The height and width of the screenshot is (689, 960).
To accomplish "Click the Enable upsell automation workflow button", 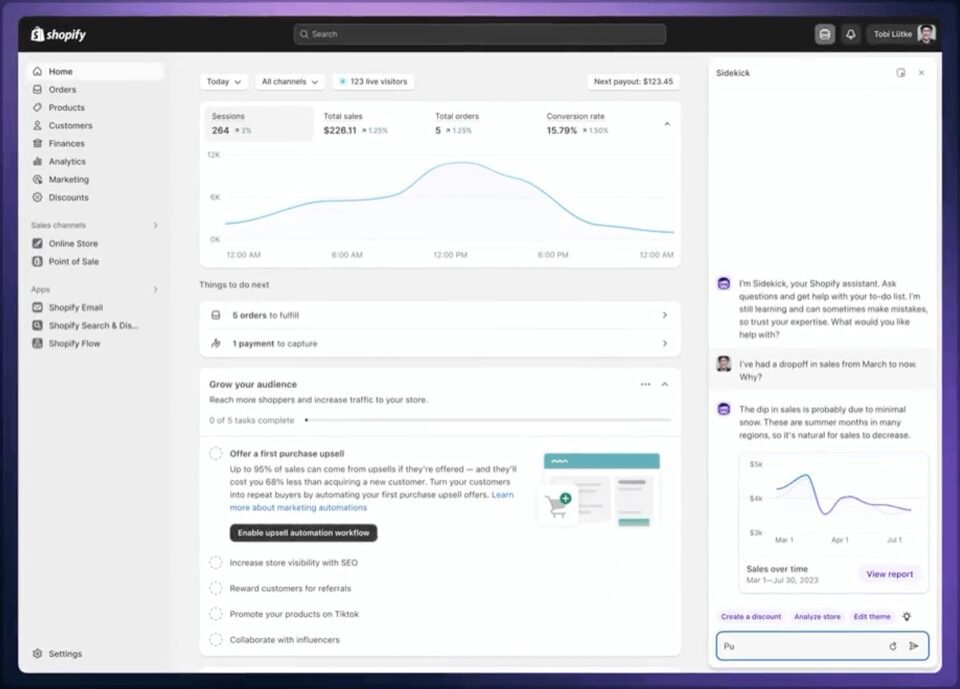I will tap(303, 532).
